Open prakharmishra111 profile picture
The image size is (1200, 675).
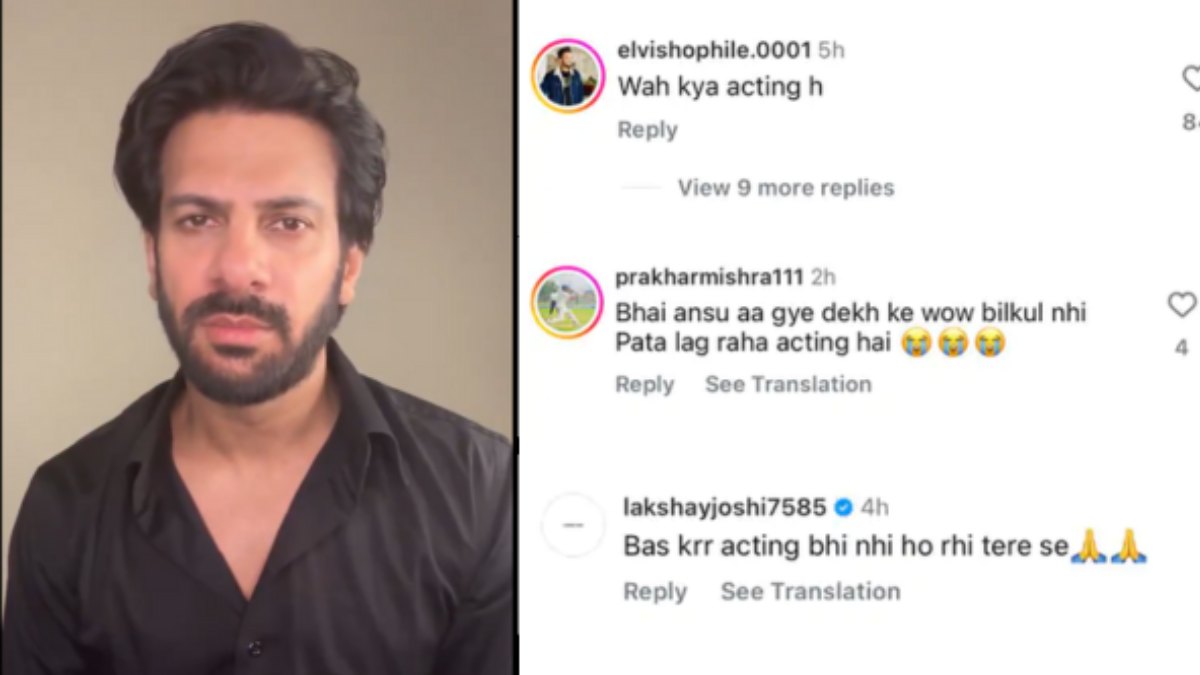coord(567,302)
